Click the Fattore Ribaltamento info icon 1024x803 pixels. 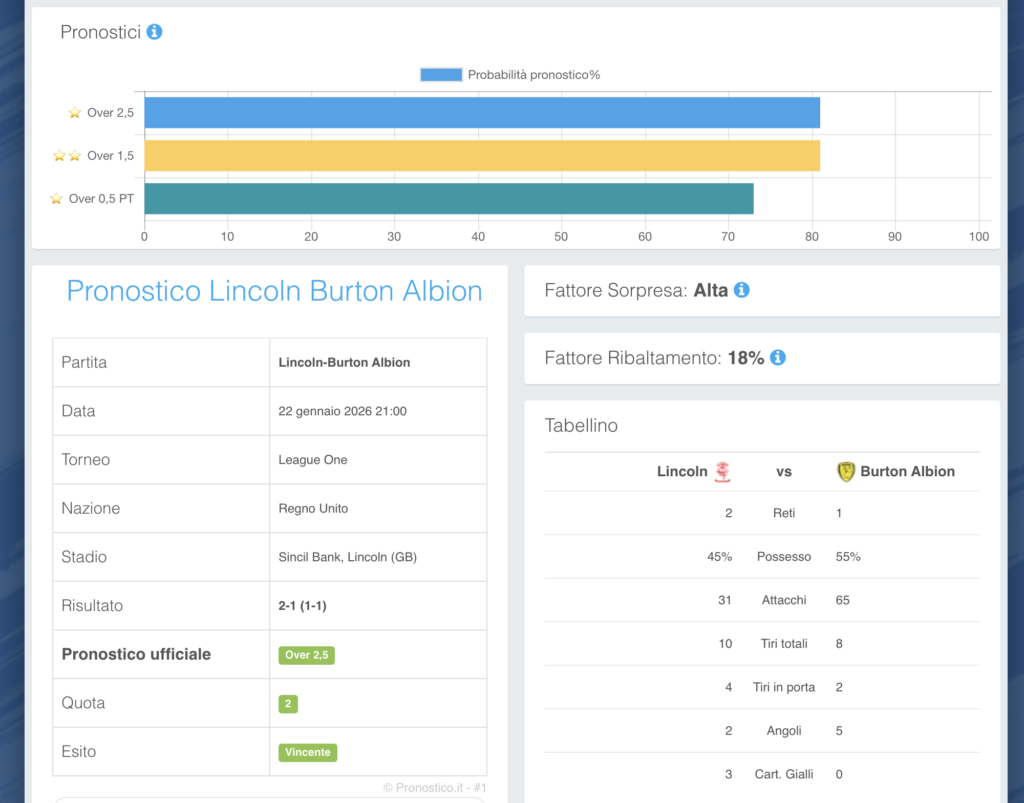point(777,357)
